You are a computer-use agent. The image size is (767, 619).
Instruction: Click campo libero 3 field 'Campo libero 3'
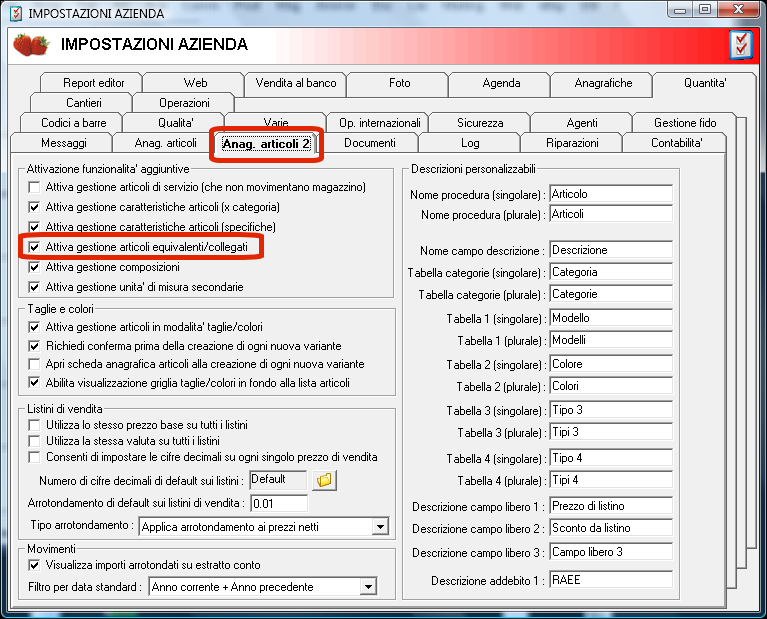(x=611, y=552)
